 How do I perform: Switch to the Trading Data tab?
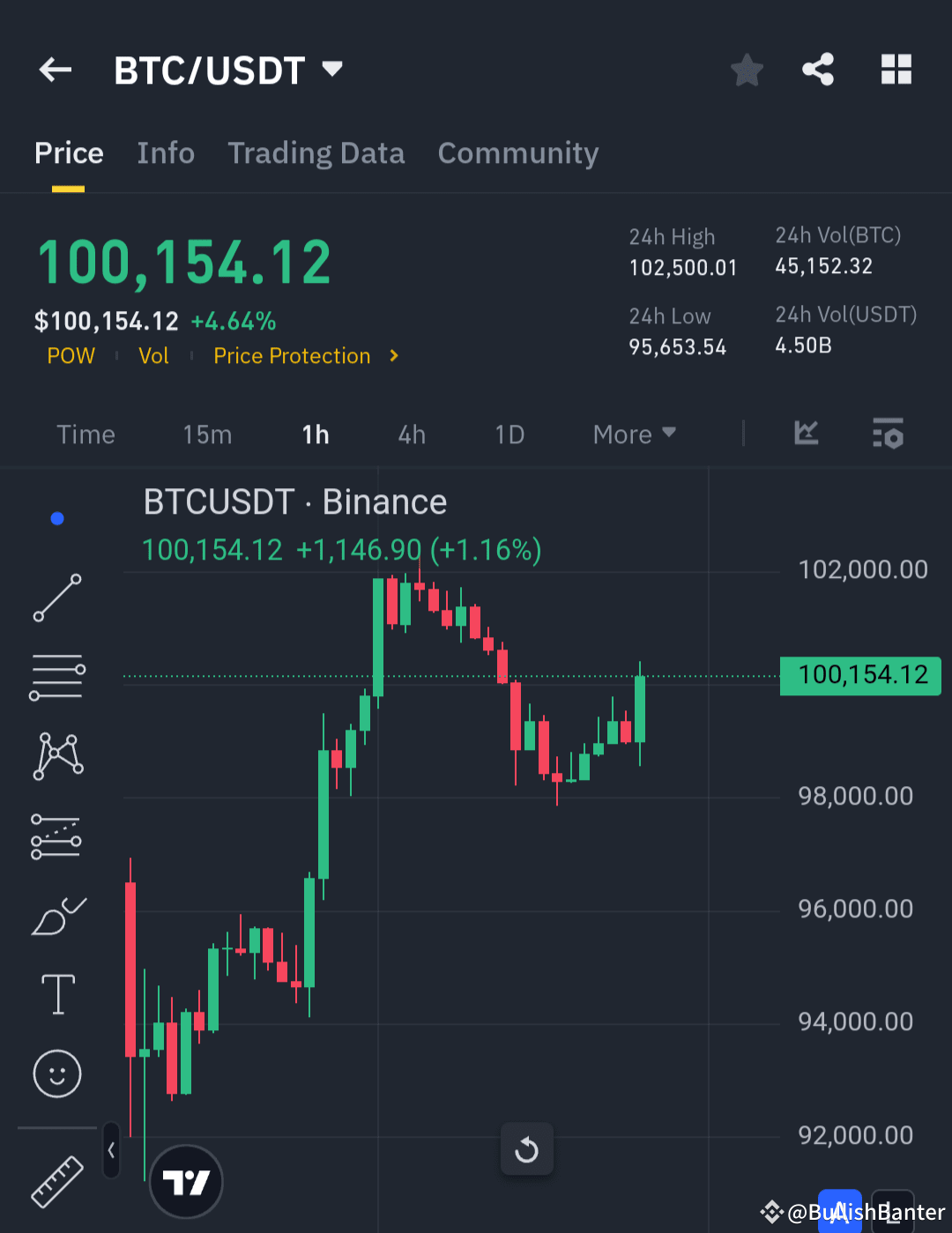[316, 153]
